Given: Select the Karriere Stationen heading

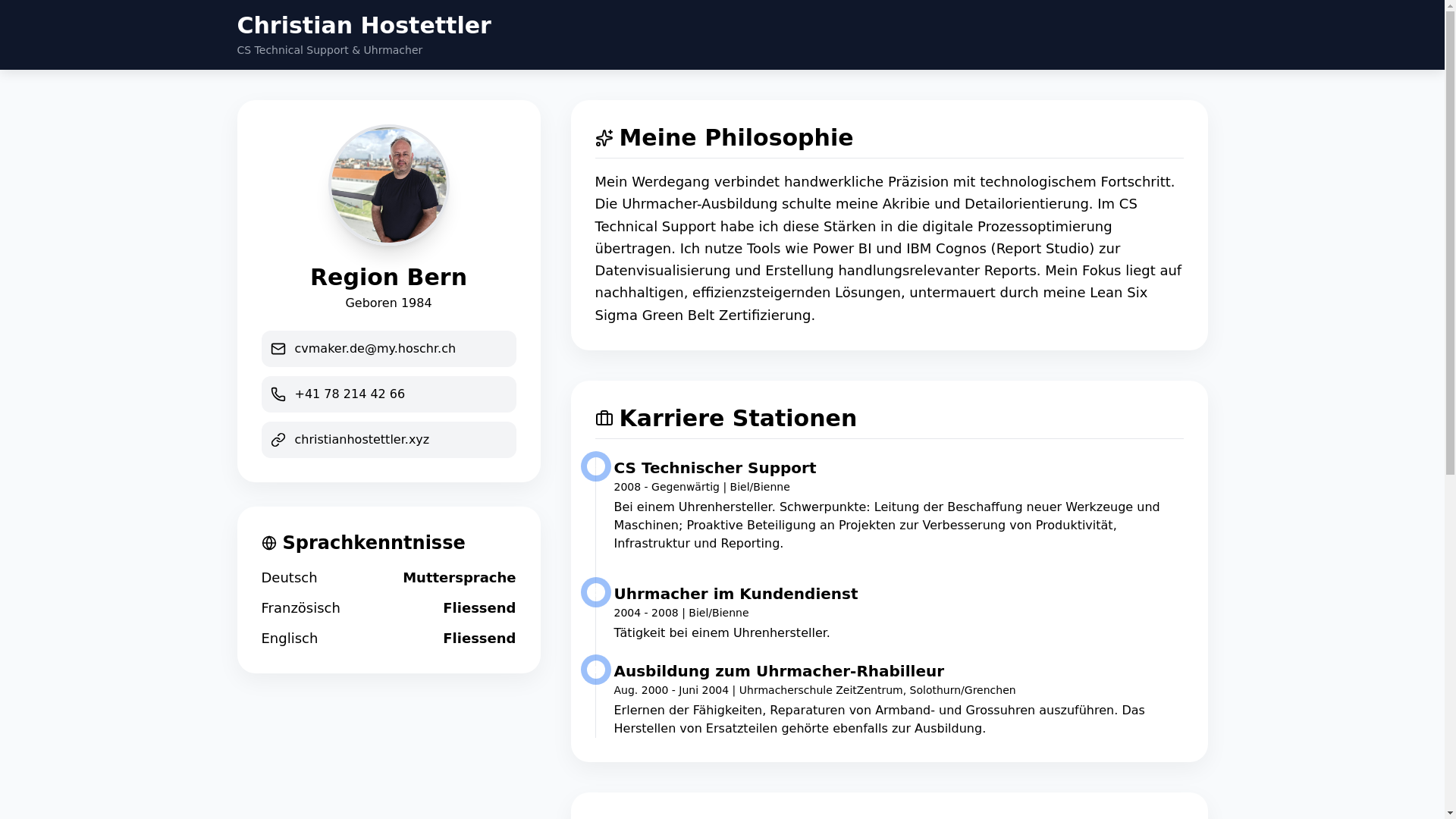Looking at the screenshot, I should click(x=737, y=419).
